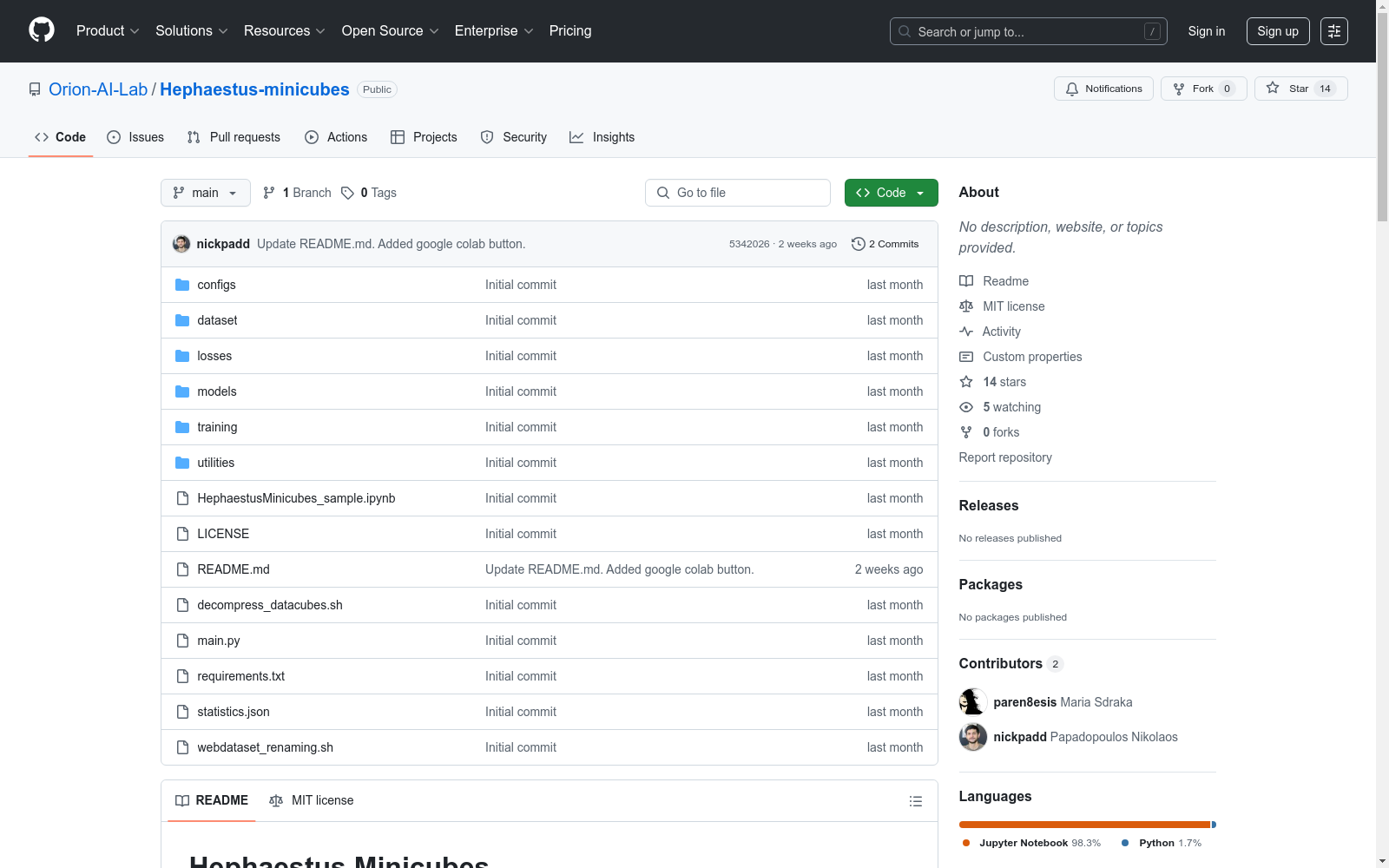
Task: Open the Insights tab
Action: pos(602,137)
